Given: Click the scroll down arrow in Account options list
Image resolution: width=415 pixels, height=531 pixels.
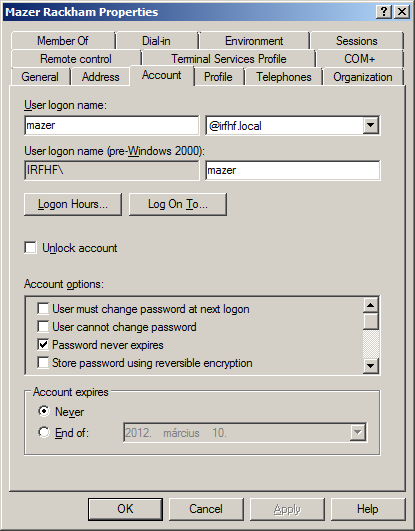Looking at the screenshot, I should click(x=371, y=366).
